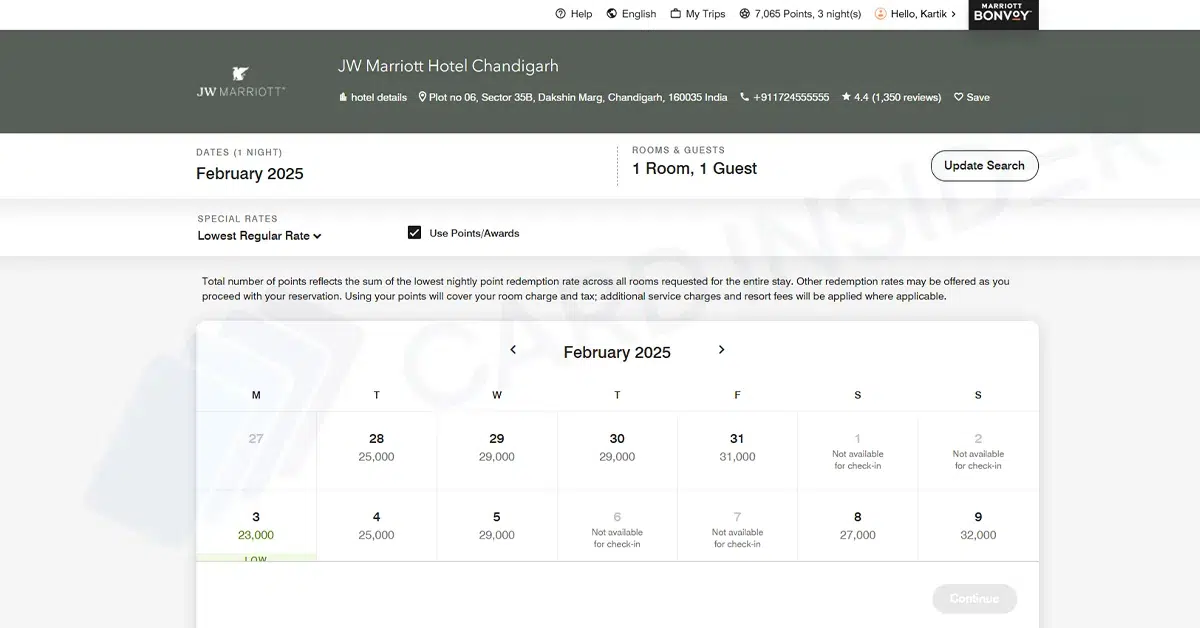Open the hotel address link
This screenshot has height=628, width=1200.
point(573,97)
